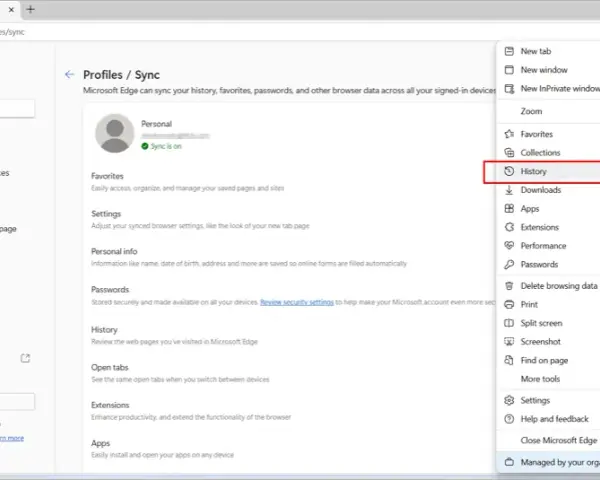Screen dimensions: 600x480
Task: Click the Delete browsing data trash icon
Action: pyautogui.click(x=509, y=286)
